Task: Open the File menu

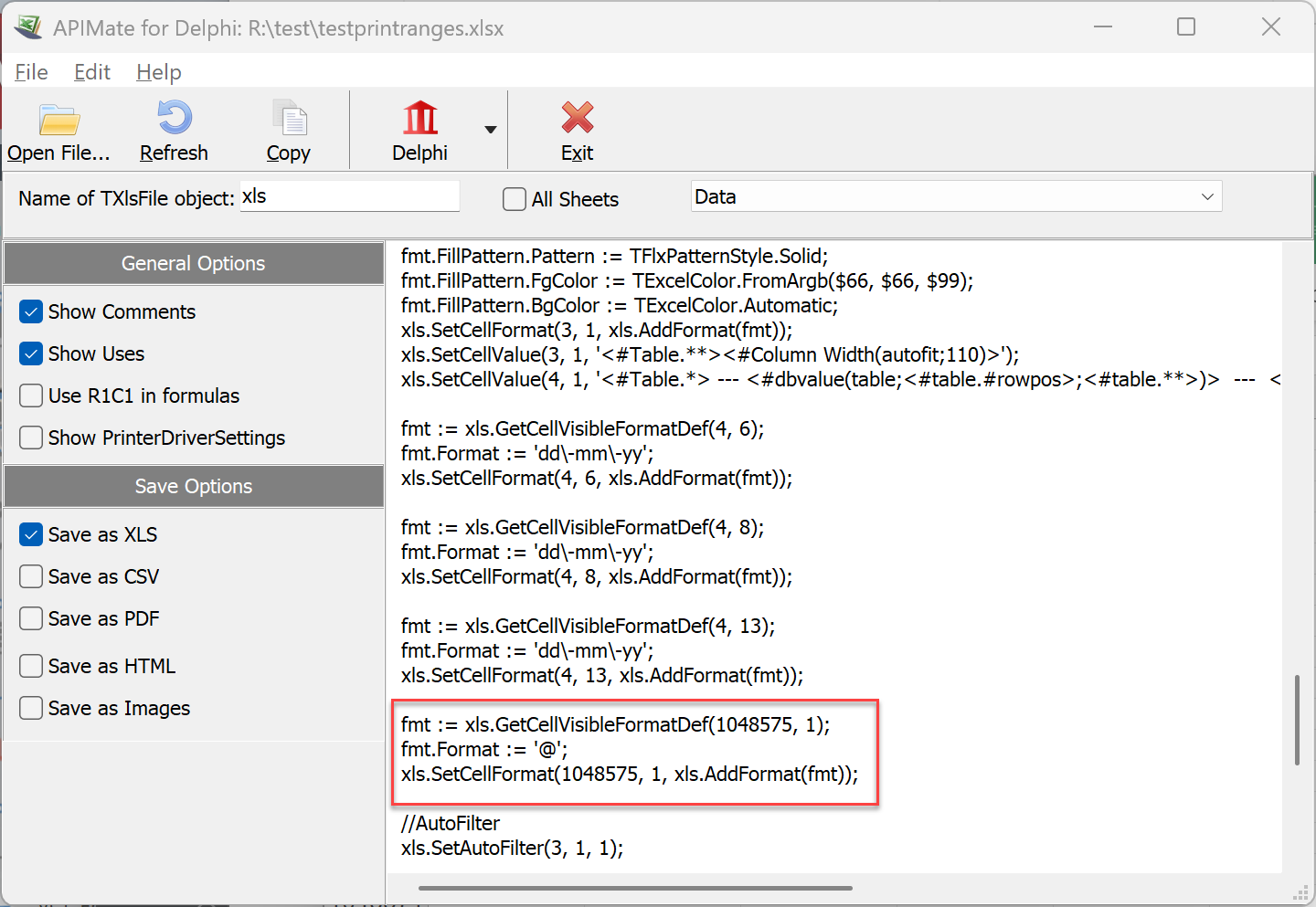Action: click(x=31, y=72)
